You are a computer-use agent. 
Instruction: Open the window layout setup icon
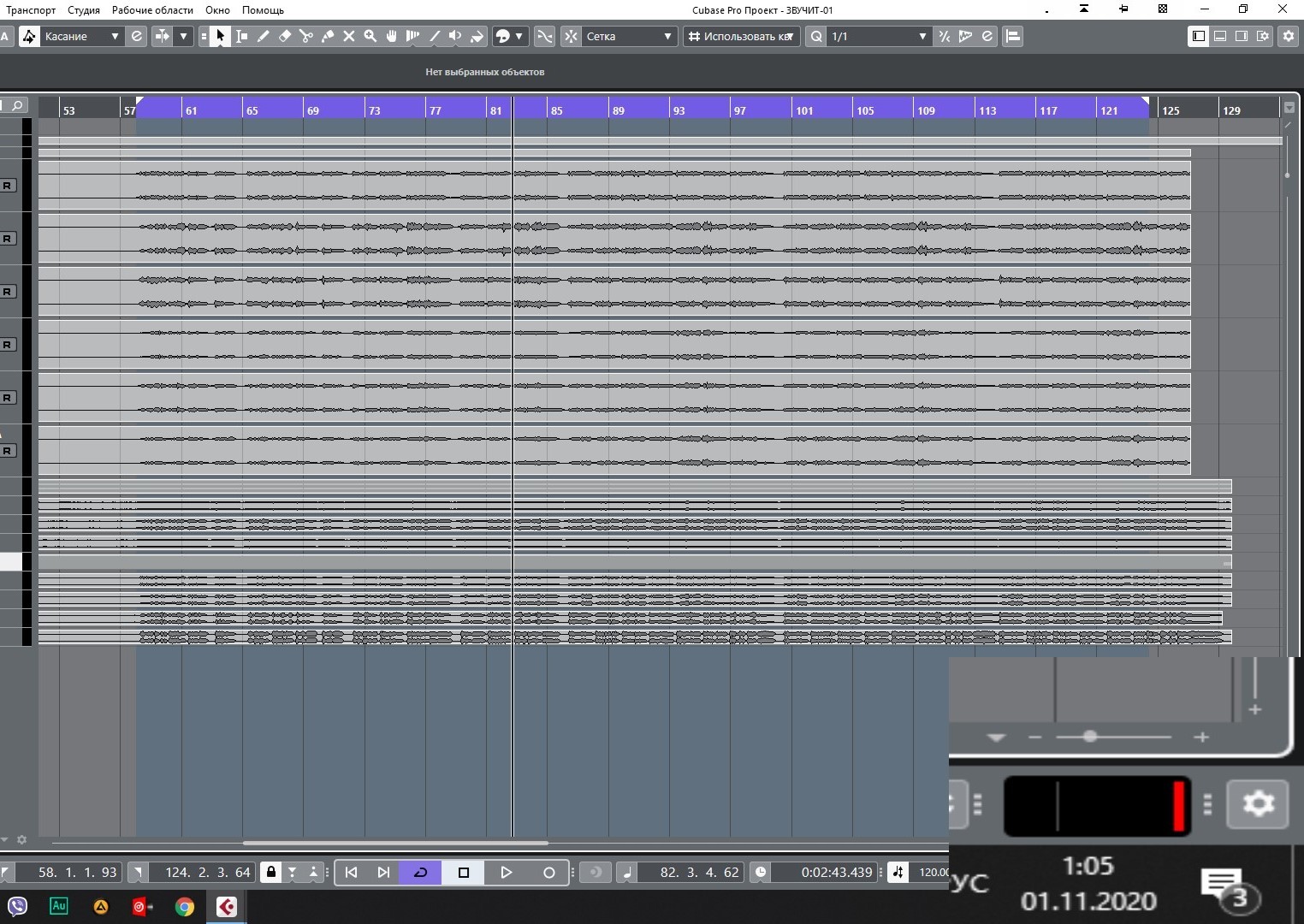(x=1263, y=36)
